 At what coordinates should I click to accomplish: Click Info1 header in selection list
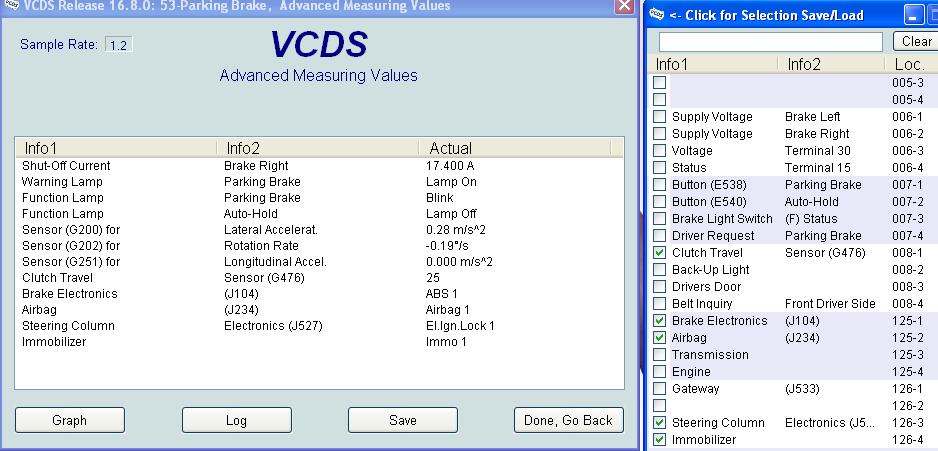coord(712,65)
